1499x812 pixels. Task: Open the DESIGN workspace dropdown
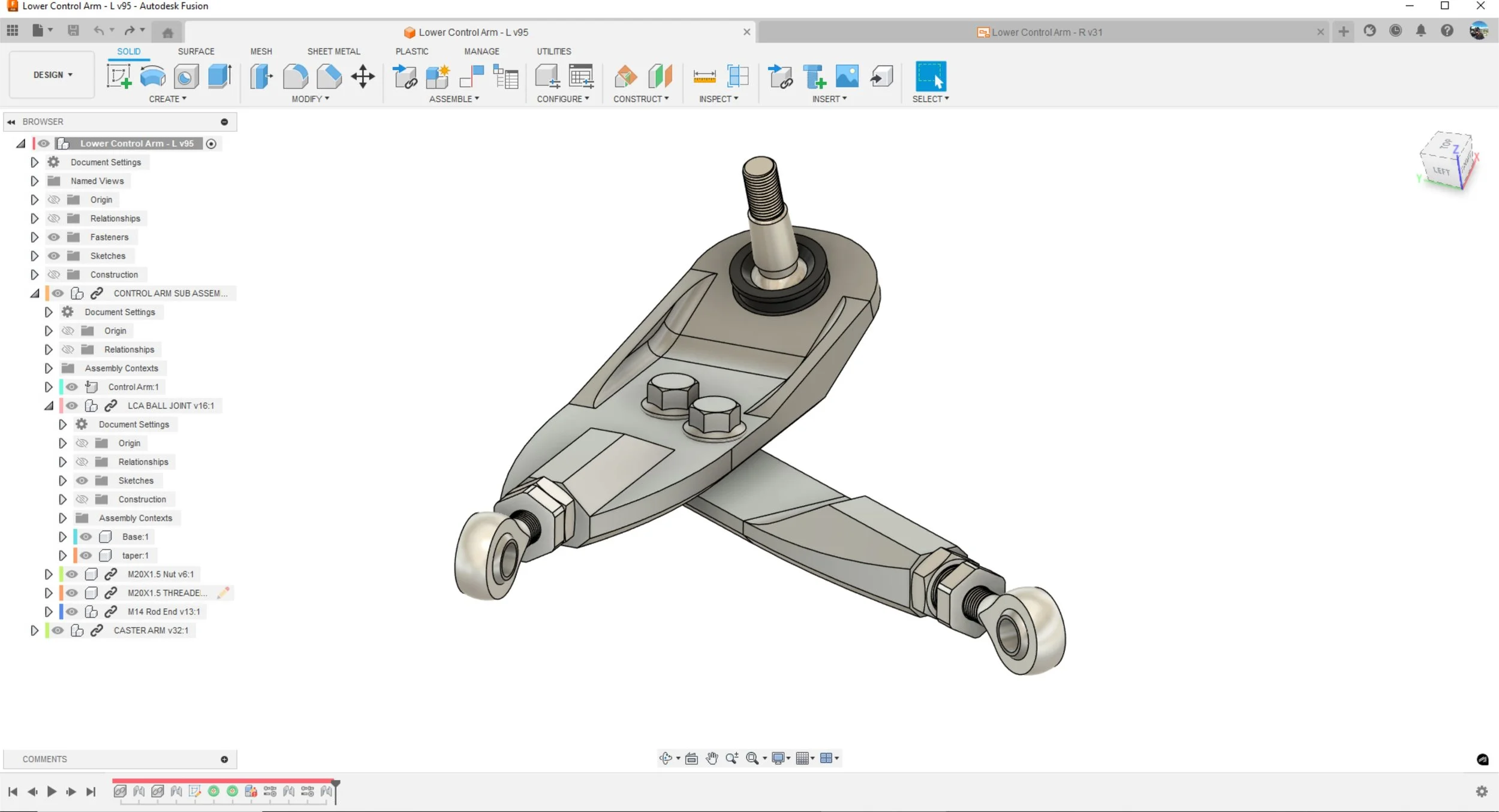coord(52,75)
